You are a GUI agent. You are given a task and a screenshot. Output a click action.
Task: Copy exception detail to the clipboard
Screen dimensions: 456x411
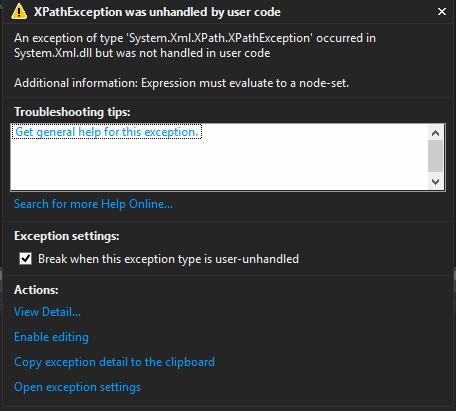pyautogui.click(x=114, y=362)
